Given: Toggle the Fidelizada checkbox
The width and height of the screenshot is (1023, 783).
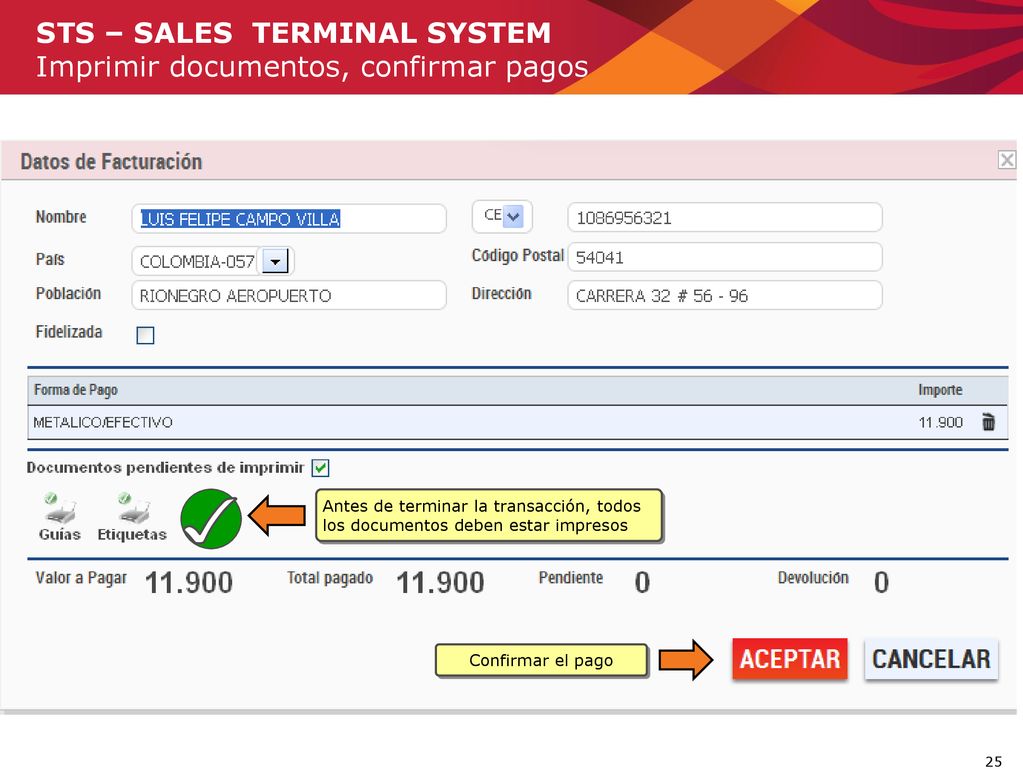Looking at the screenshot, I should 145,335.
